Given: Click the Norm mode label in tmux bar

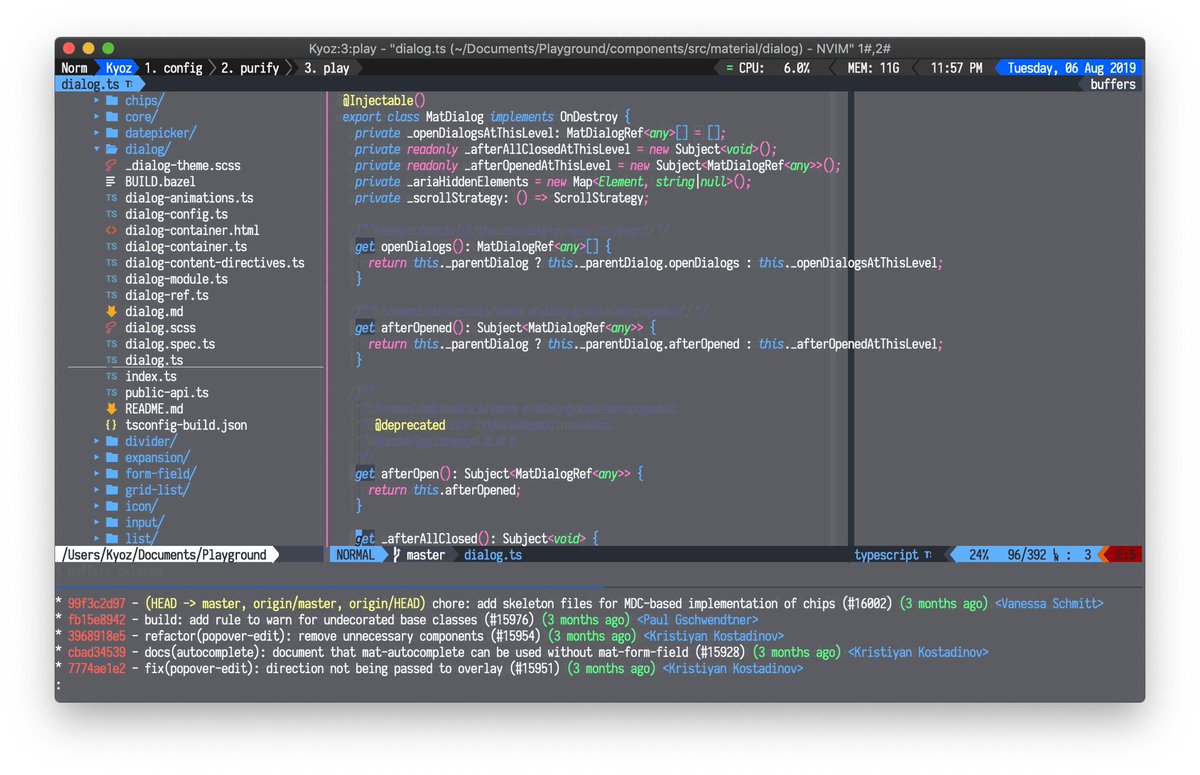Looking at the screenshot, I should 74,68.
